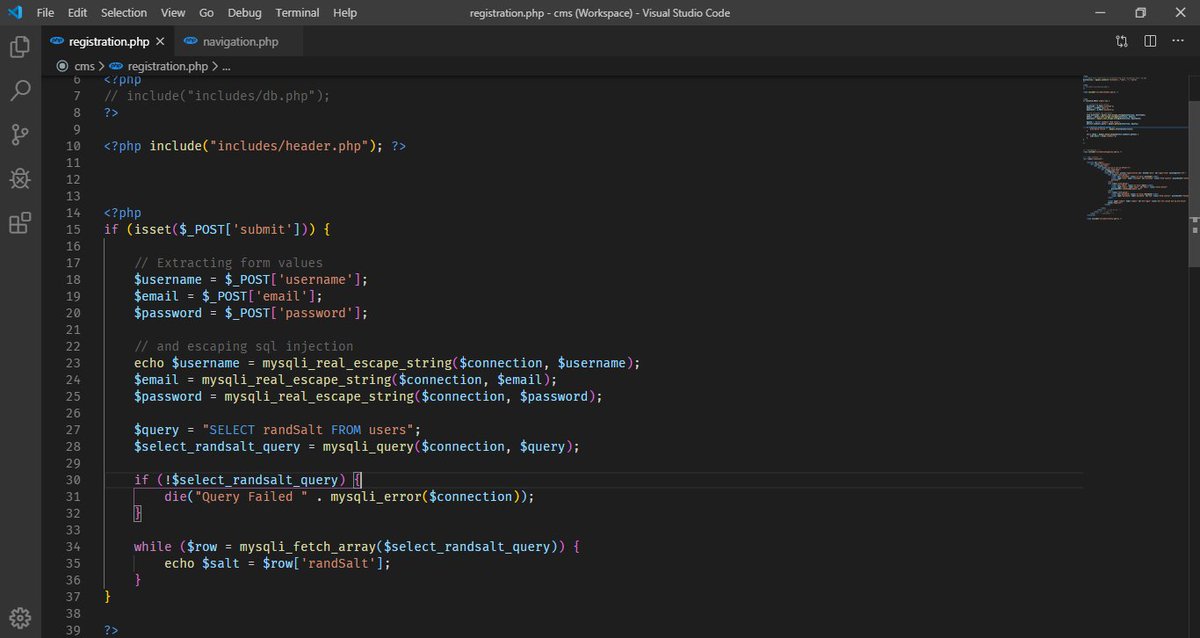1200x638 pixels.
Task: Click the commented include db.php line
Action: (x=217, y=96)
